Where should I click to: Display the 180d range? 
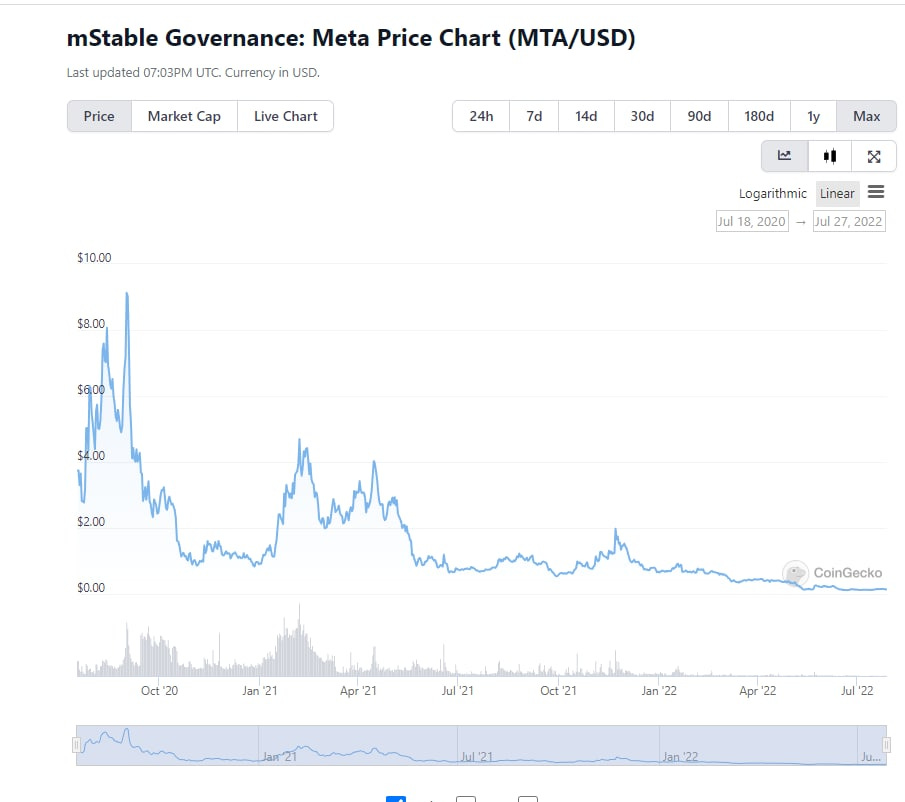(759, 116)
